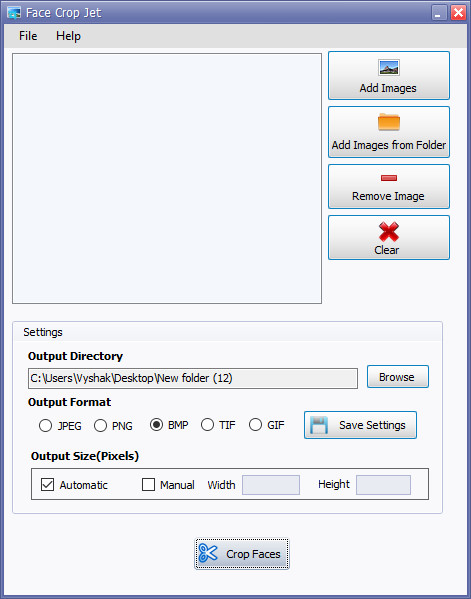Select the PNG output format

tap(100, 426)
